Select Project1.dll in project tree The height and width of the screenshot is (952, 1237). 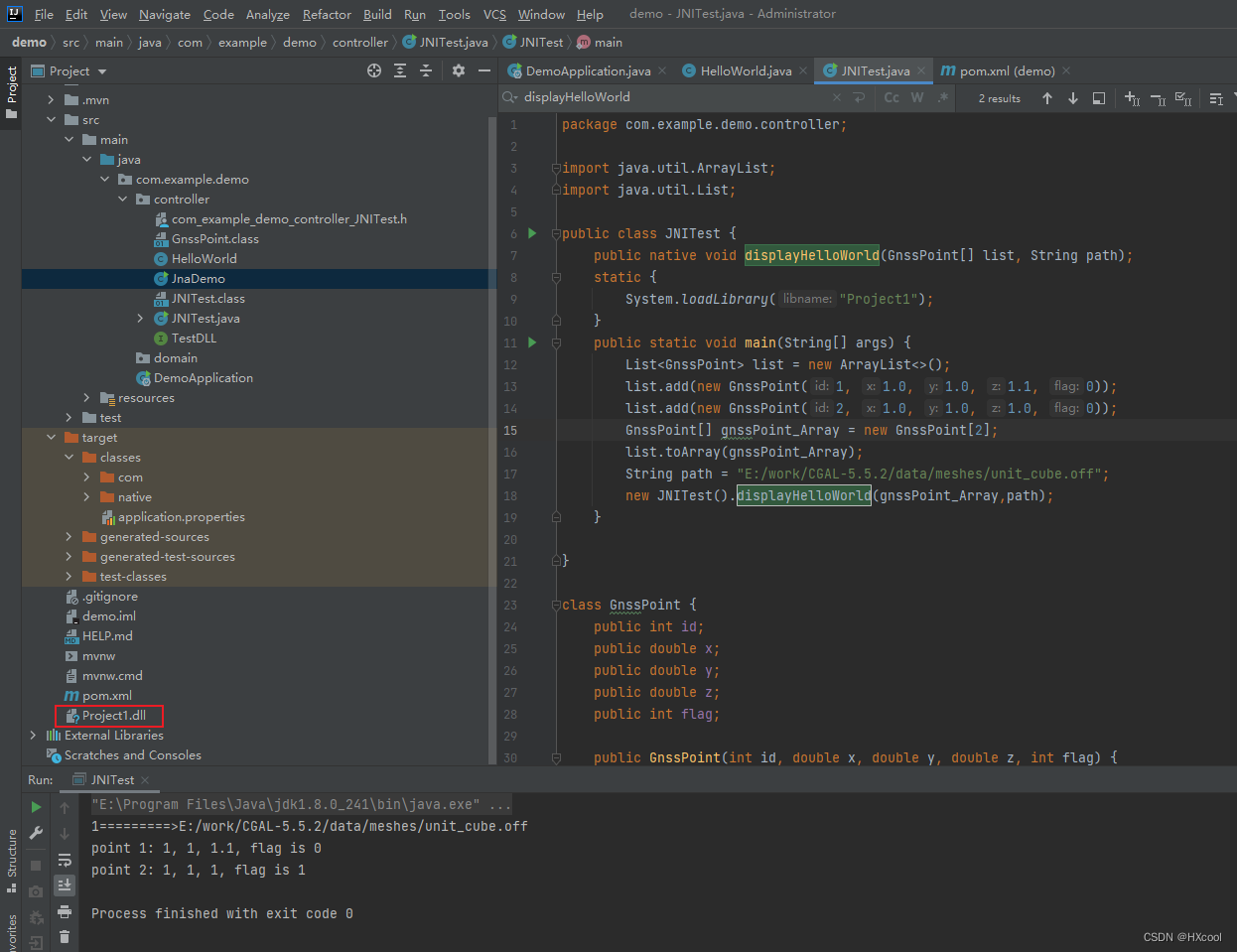113,716
